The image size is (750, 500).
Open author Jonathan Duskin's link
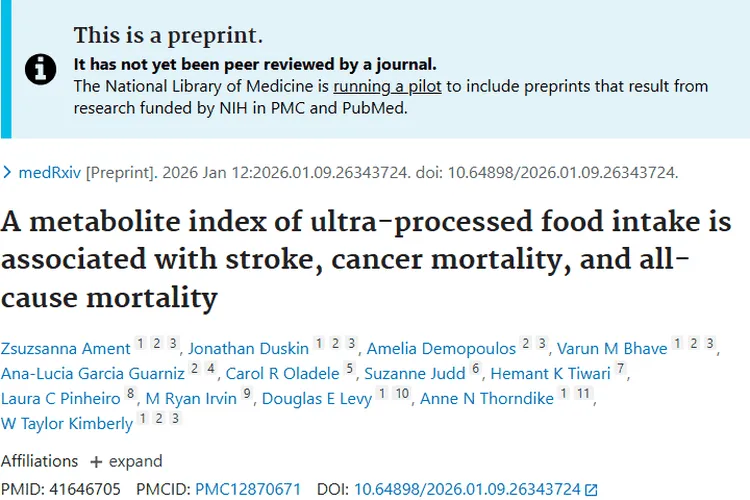pyautogui.click(x=248, y=348)
